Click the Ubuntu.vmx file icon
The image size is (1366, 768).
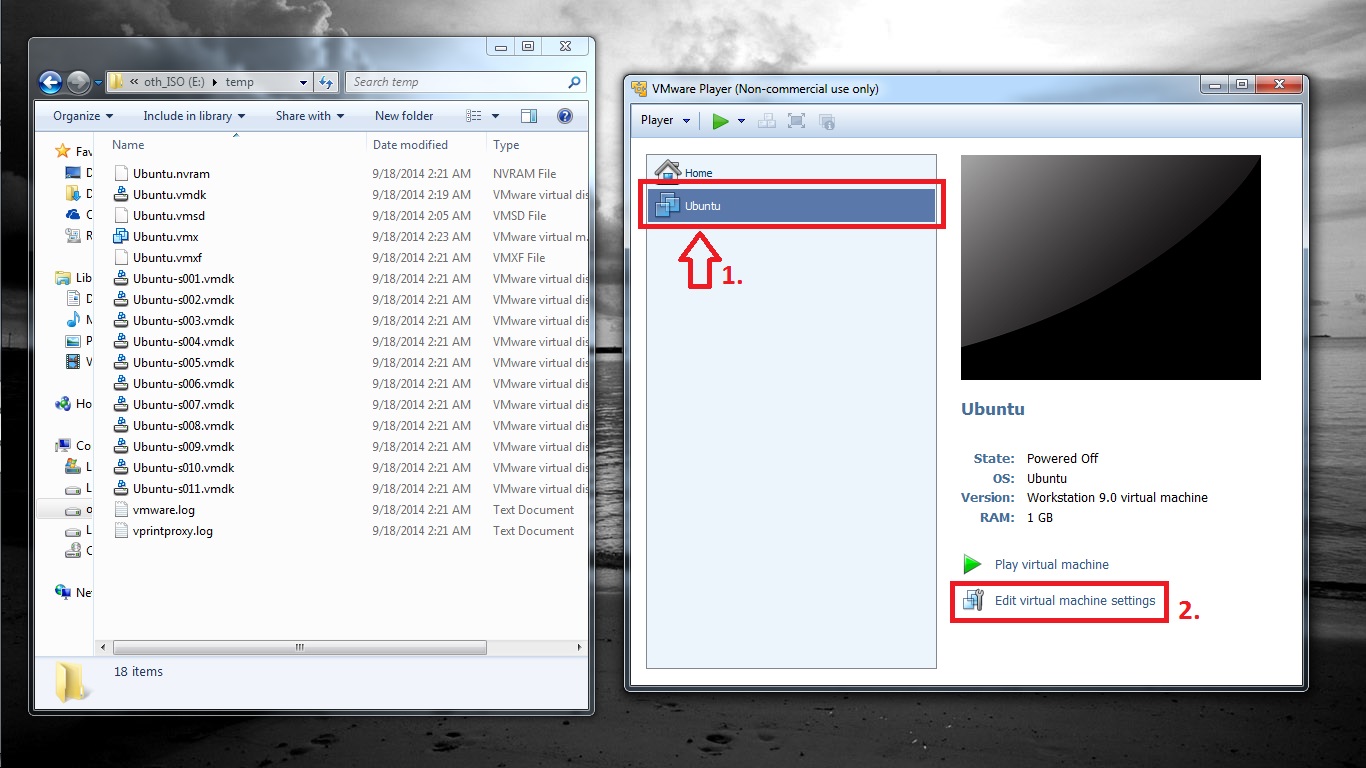tap(121, 236)
